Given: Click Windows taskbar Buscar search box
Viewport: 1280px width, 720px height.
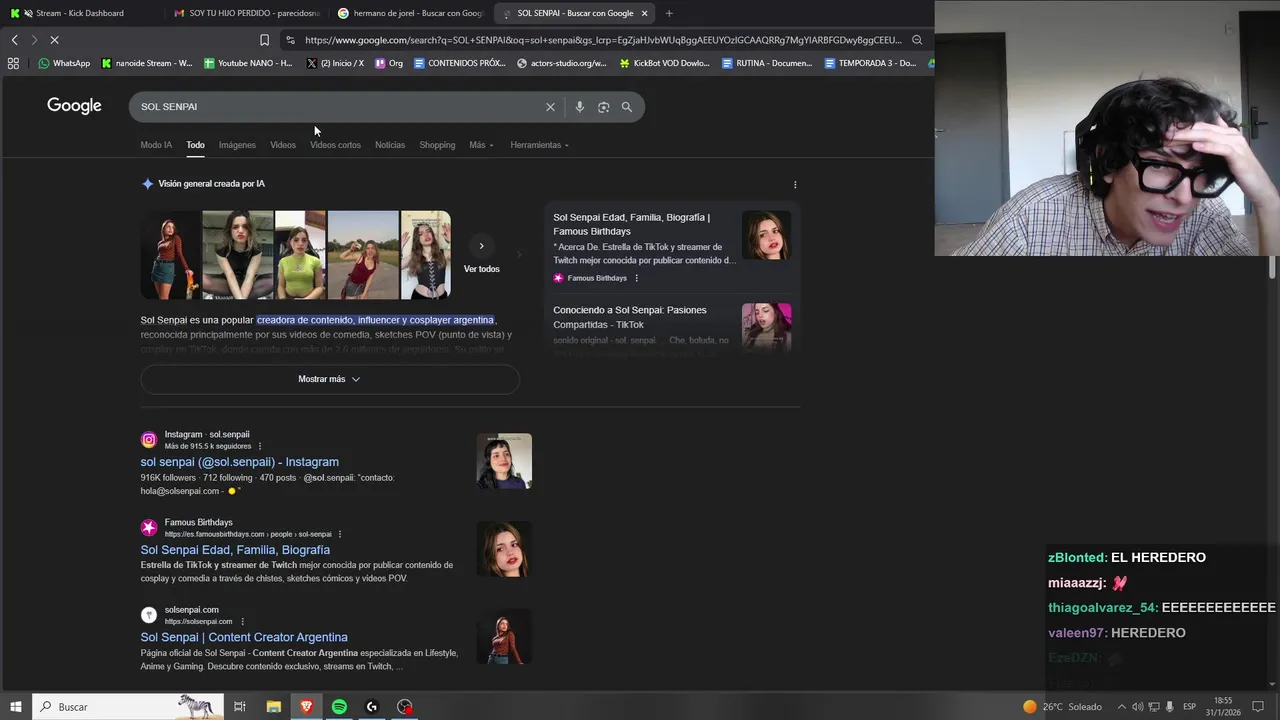Looking at the screenshot, I should 128,707.
